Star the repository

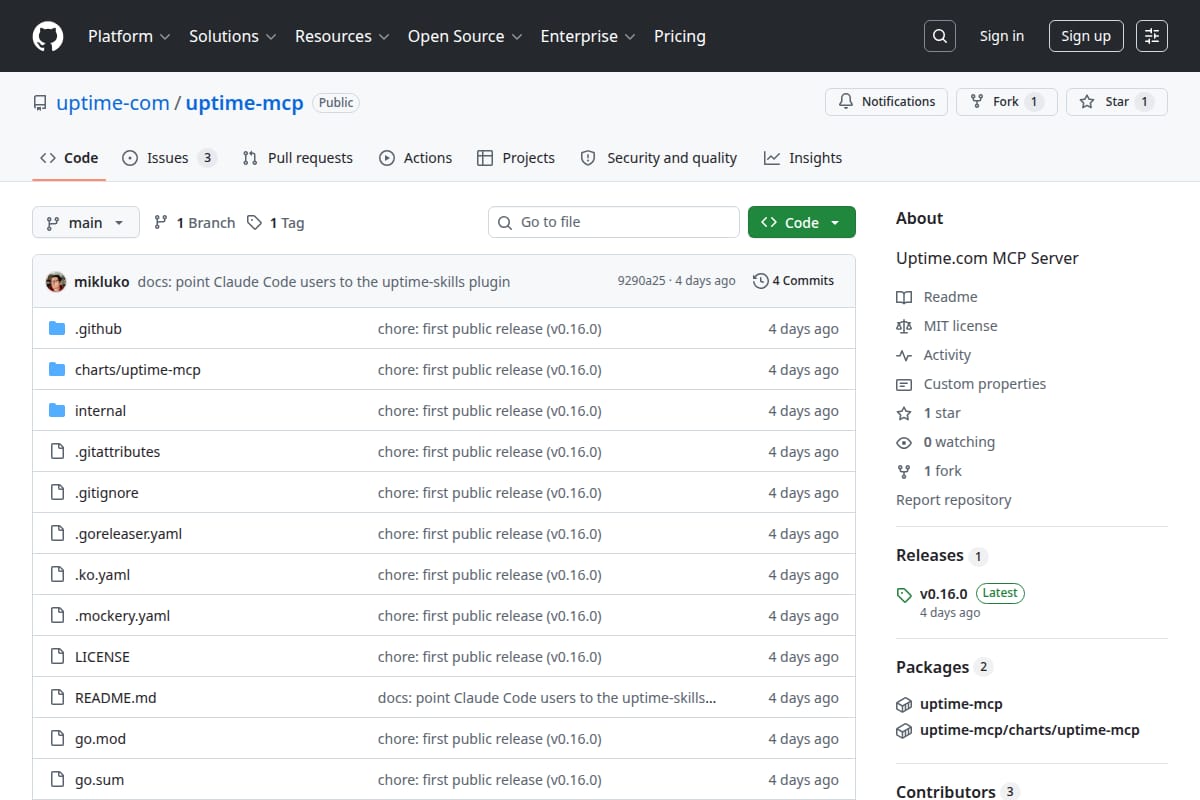pos(1117,102)
